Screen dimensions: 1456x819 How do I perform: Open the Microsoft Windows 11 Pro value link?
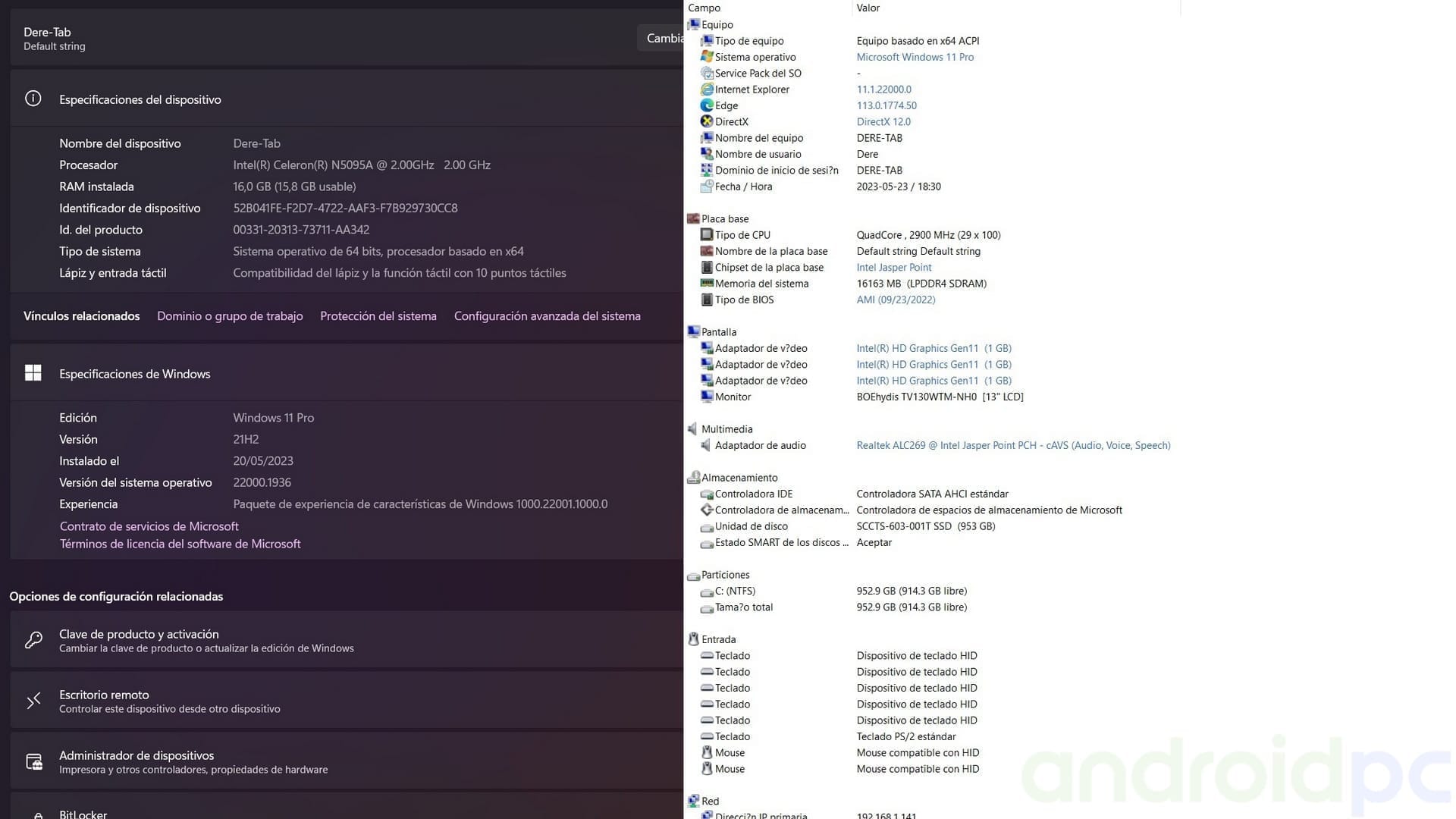click(x=915, y=57)
